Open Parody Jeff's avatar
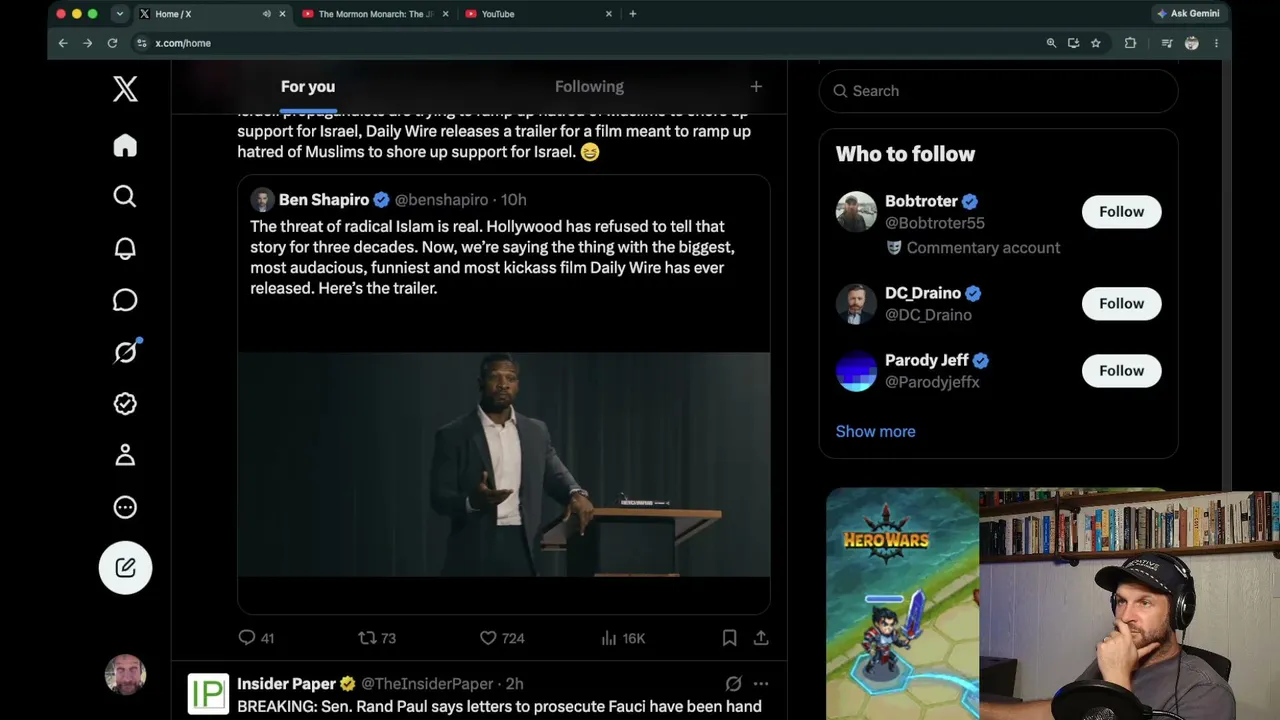Screen dimensions: 1280x720 [x=856, y=371]
